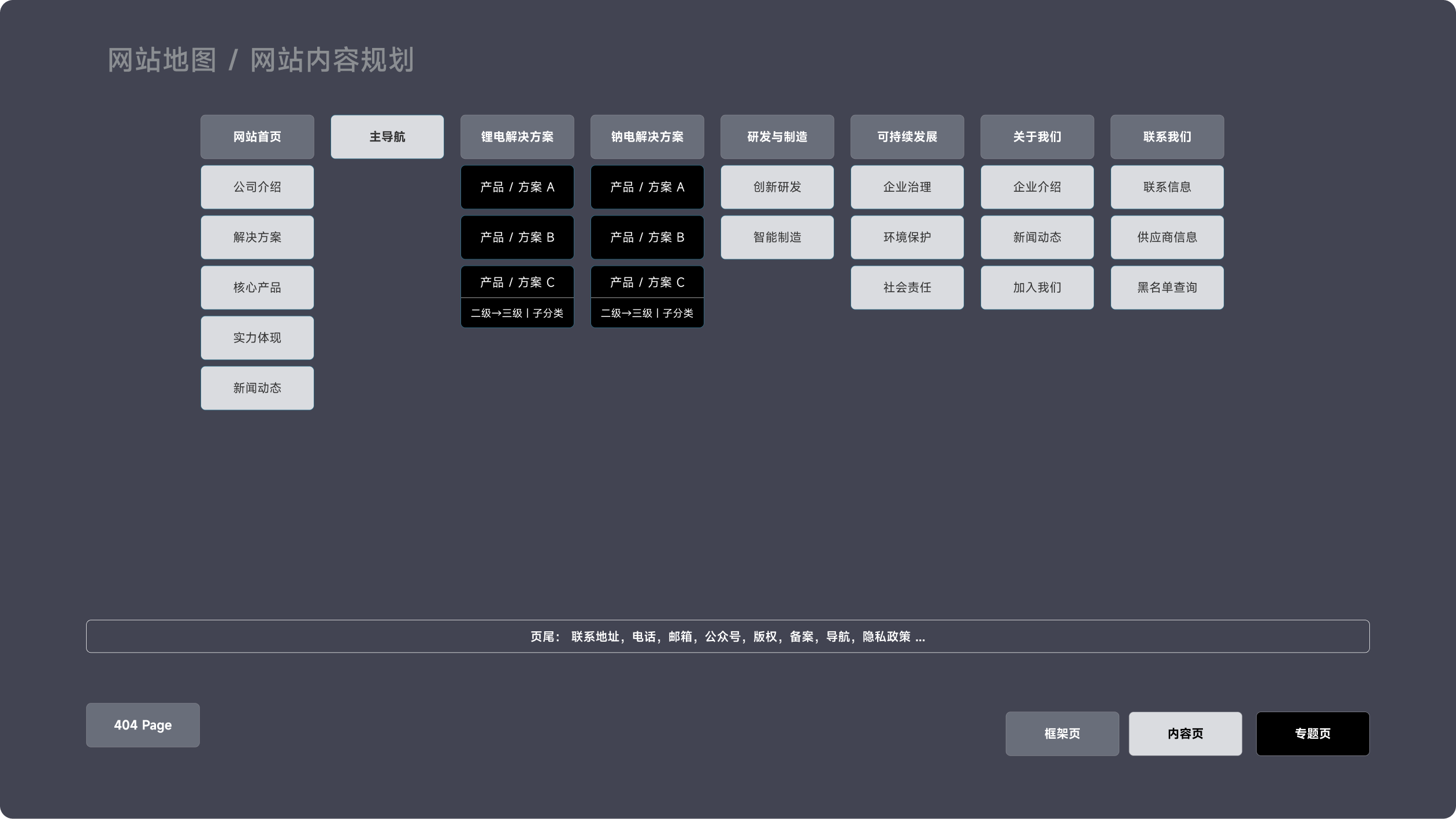Select 智能制造 box

pyautogui.click(x=777, y=237)
